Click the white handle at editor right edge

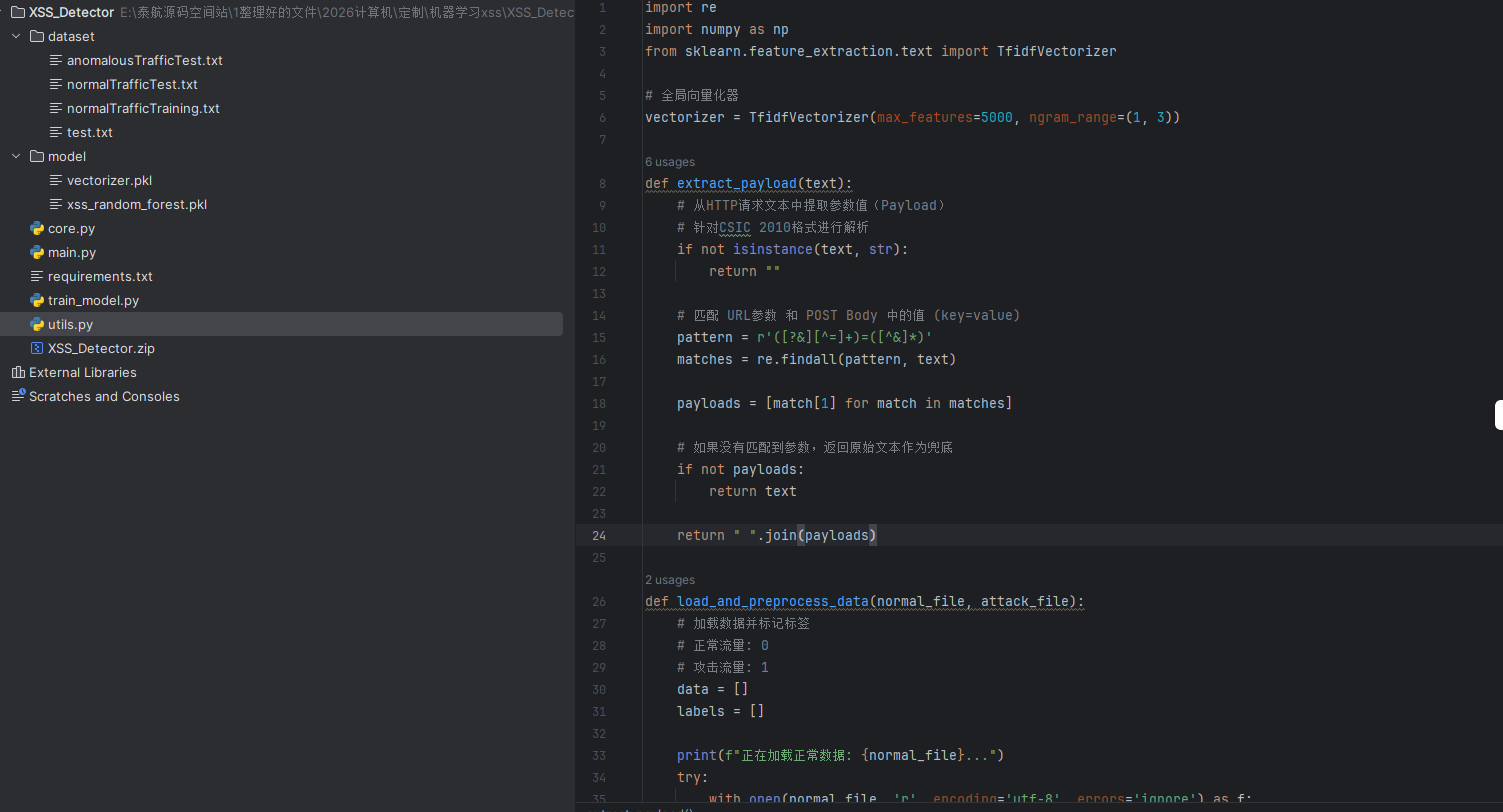1499,415
